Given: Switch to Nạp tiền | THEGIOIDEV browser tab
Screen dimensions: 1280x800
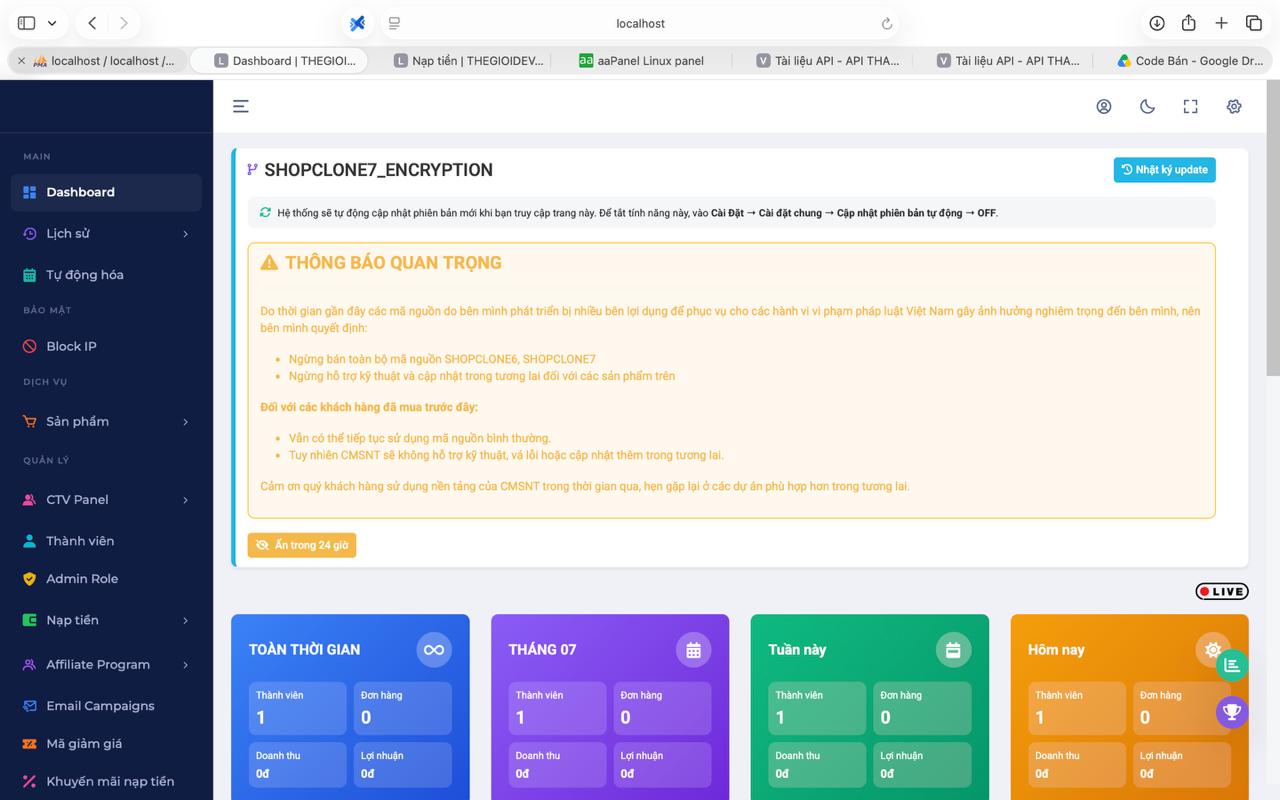Looking at the screenshot, I should [469, 61].
